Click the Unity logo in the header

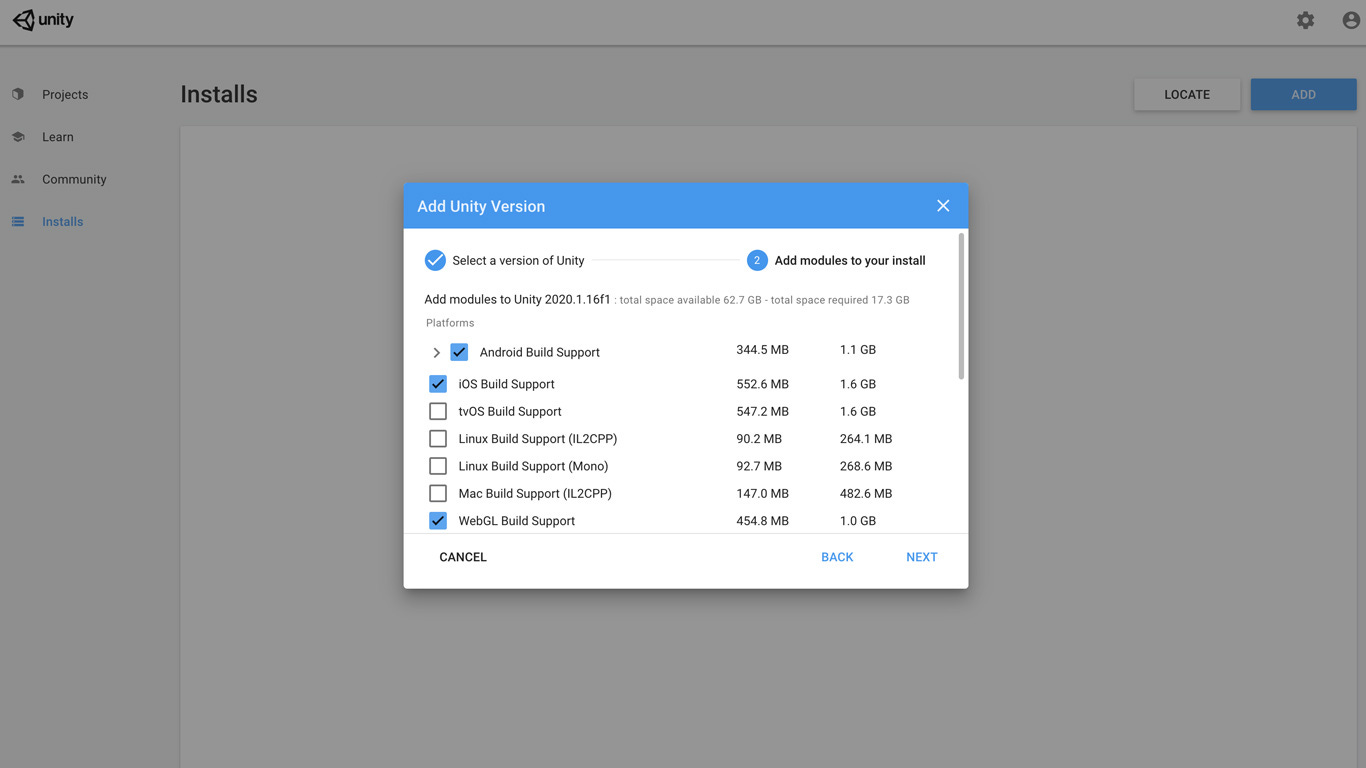pos(43,20)
